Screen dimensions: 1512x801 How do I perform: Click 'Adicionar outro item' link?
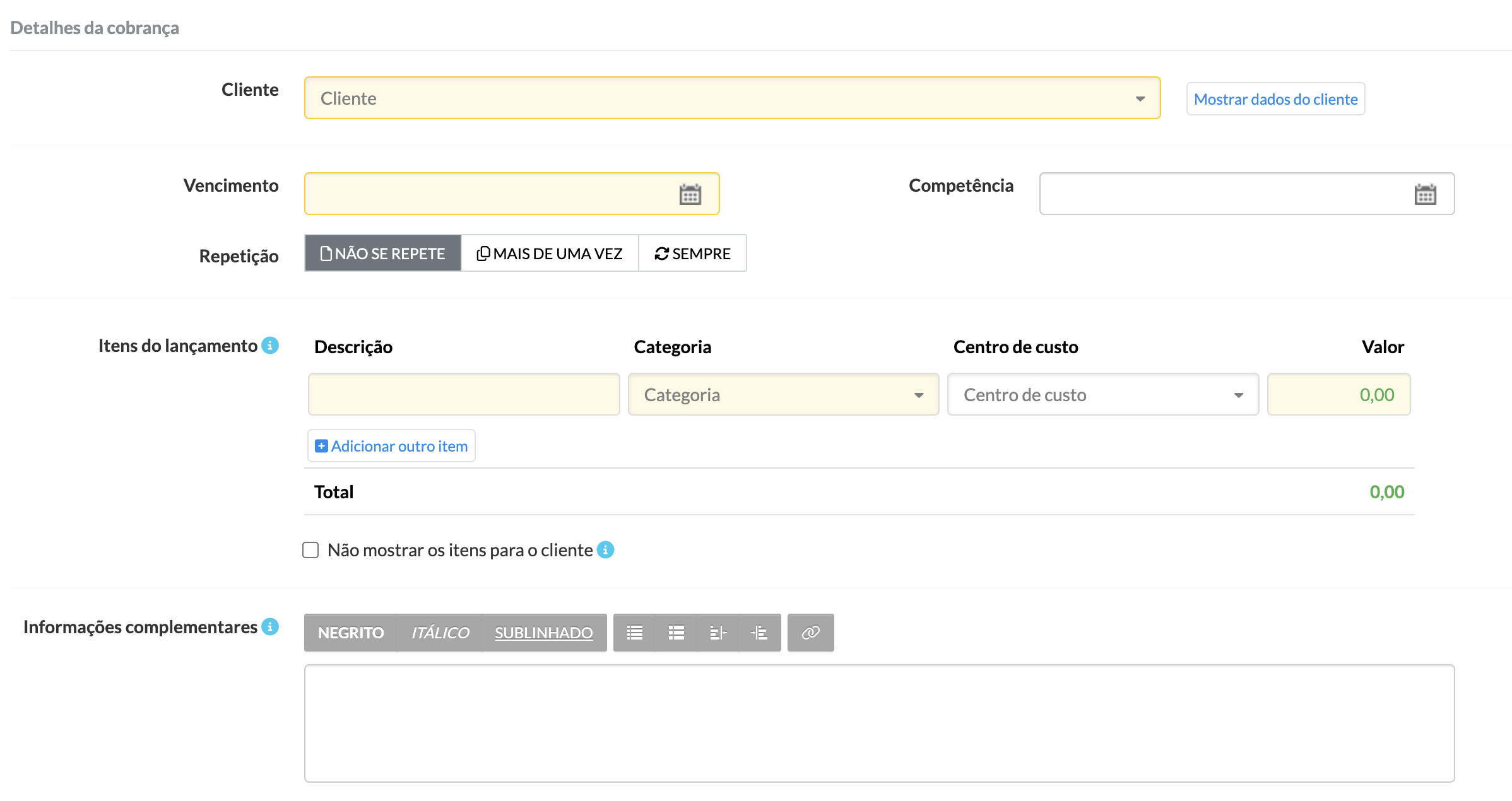coord(391,446)
